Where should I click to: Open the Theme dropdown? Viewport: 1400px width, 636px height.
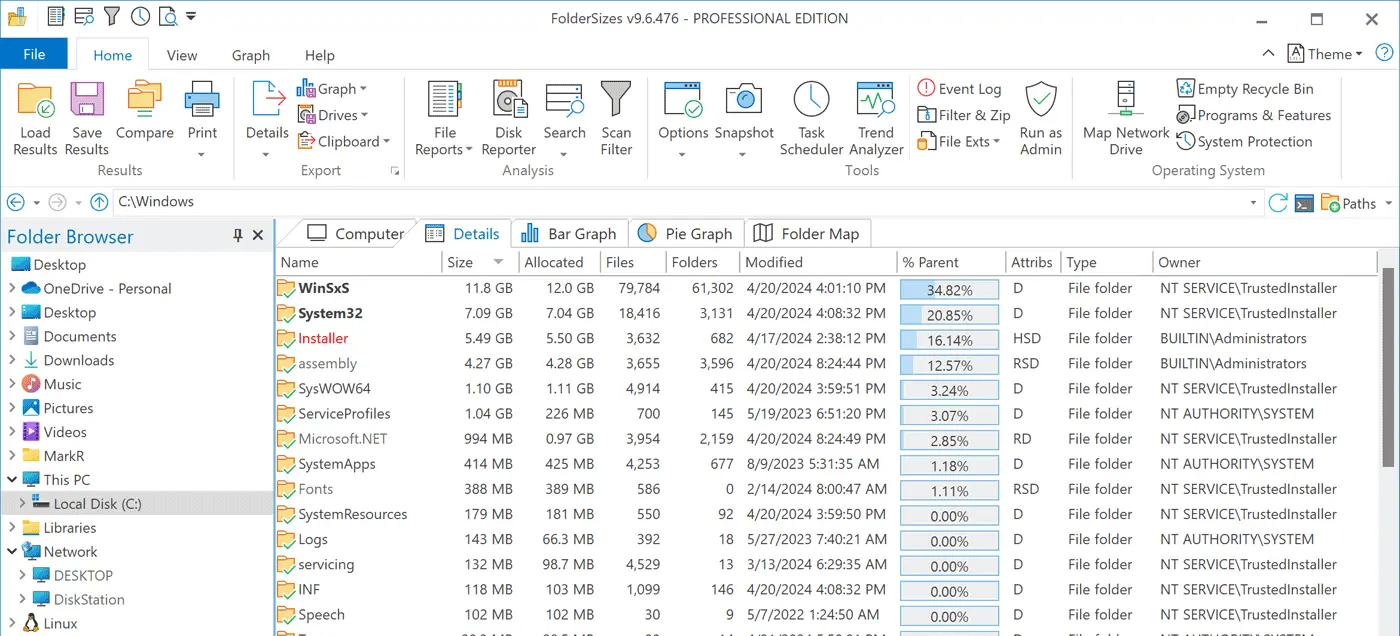(x=1325, y=54)
